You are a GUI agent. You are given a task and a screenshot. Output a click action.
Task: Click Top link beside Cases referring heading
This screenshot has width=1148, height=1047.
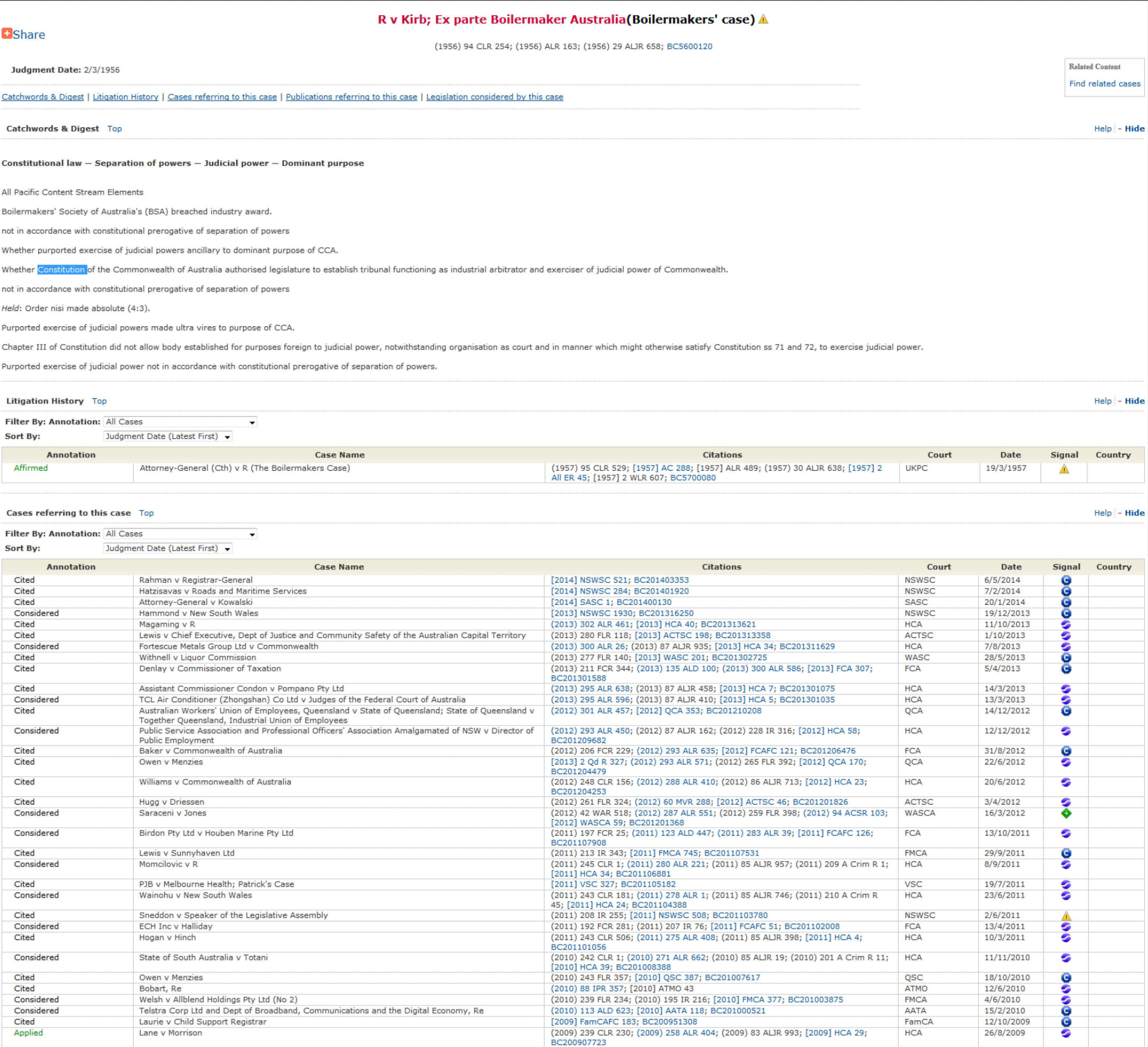pos(146,513)
